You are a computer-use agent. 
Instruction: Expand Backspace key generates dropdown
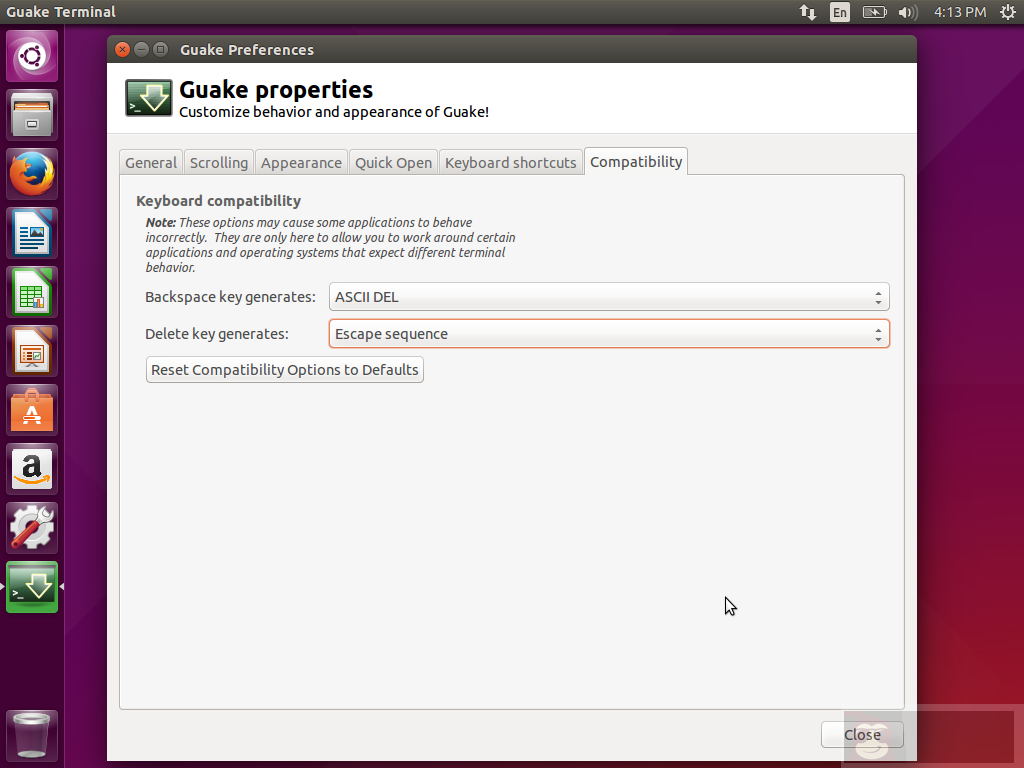608,297
